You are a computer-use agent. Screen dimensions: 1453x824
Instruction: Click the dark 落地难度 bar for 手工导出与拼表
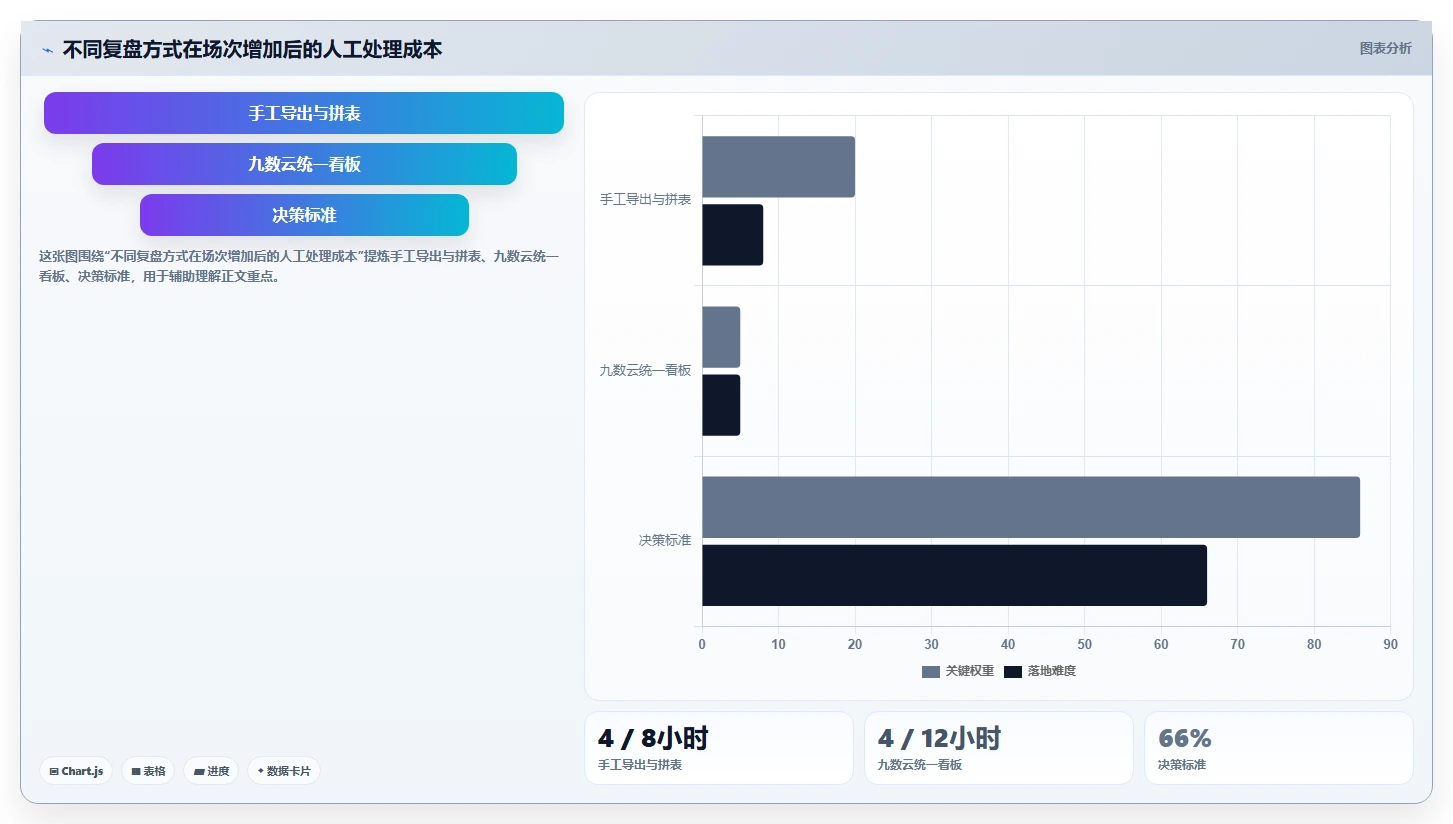(732, 235)
